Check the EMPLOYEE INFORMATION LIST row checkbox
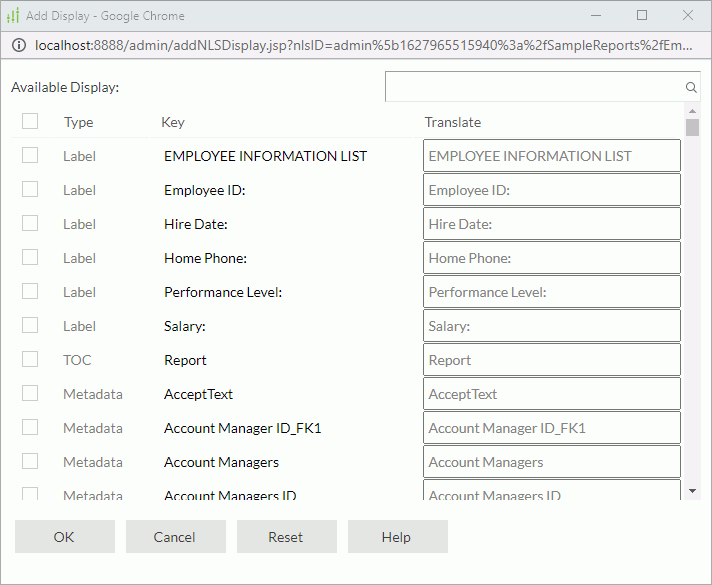Screen dimensions: 712x585 tap(30, 155)
